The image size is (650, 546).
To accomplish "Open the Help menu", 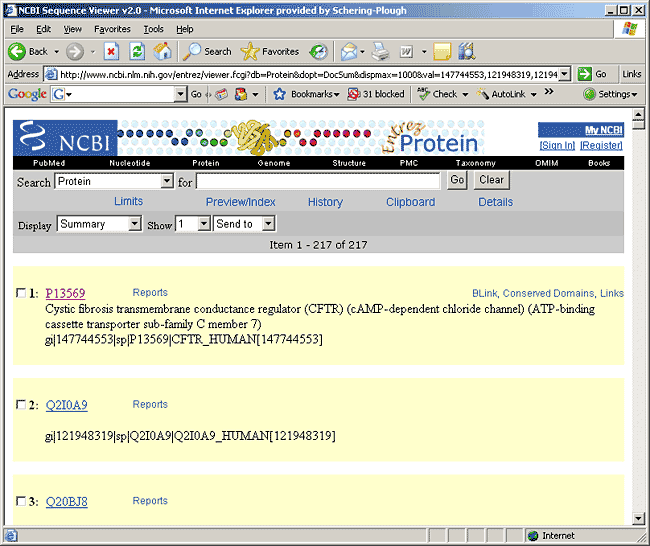I will click(x=184, y=29).
